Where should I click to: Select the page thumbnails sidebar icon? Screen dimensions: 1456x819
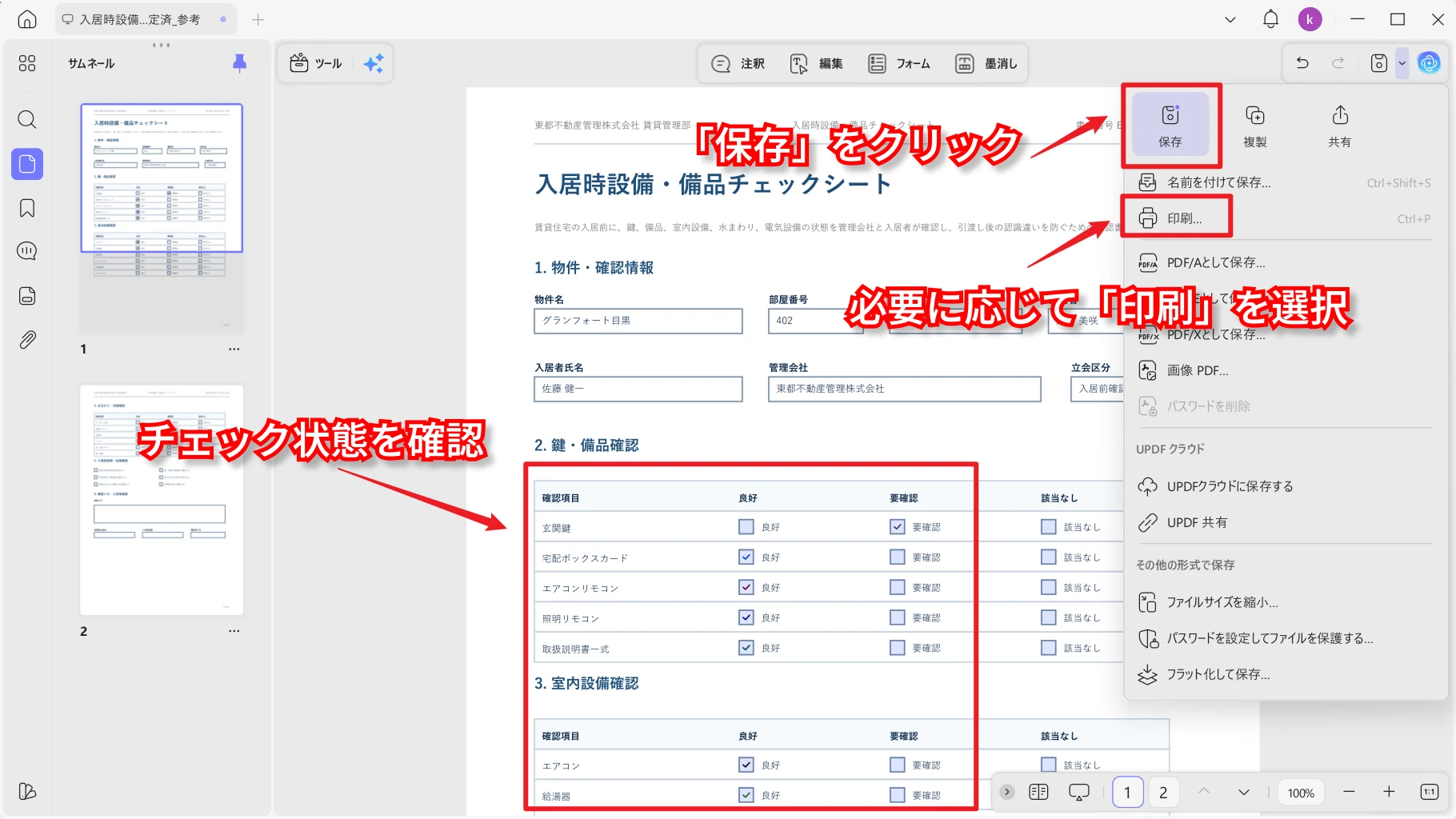[27, 164]
